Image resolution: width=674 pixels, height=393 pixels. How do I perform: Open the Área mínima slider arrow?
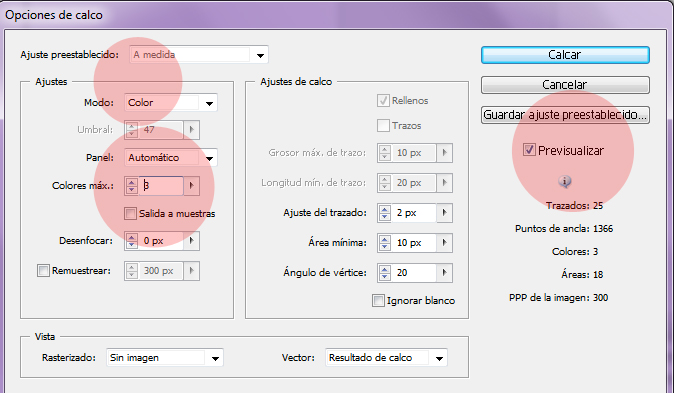pyautogui.click(x=444, y=243)
